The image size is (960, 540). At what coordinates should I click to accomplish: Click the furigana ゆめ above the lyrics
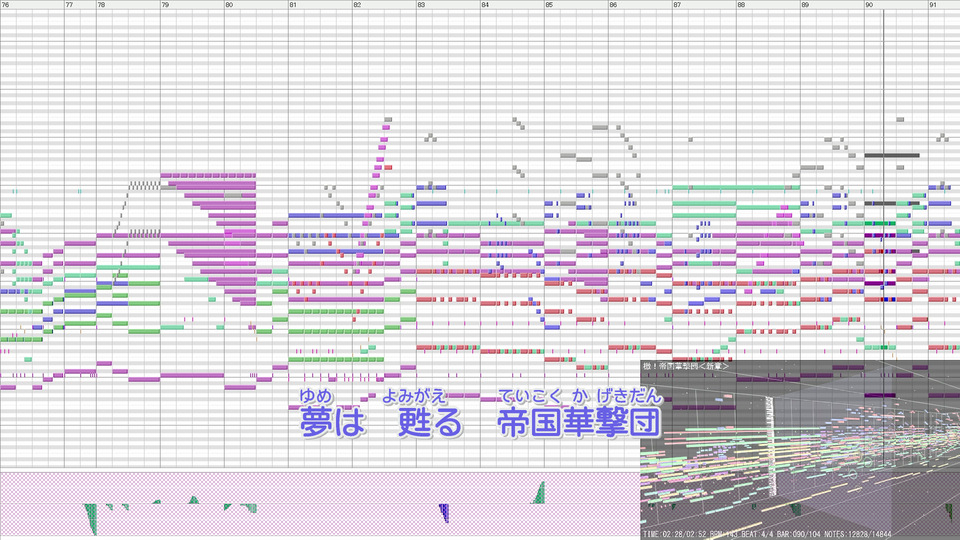tap(316, 396)
